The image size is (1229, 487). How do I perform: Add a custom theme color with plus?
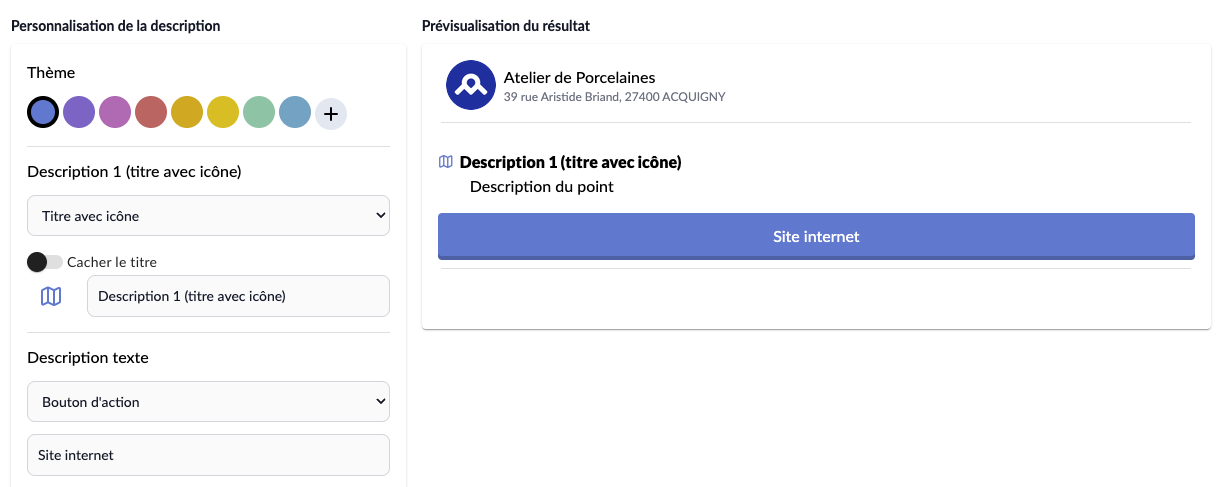(331, 113)
